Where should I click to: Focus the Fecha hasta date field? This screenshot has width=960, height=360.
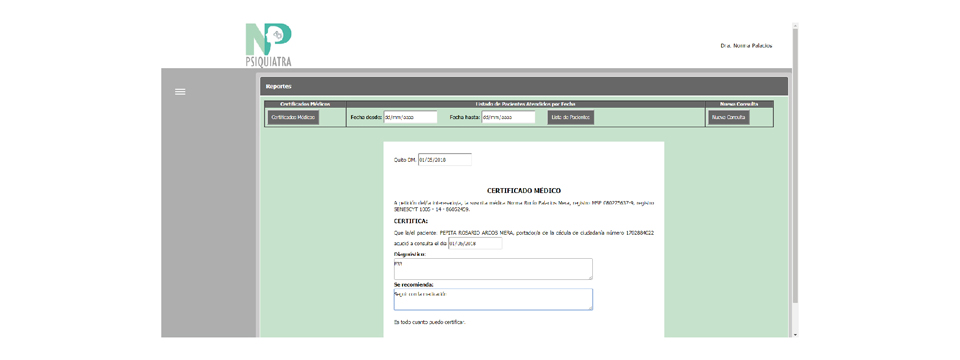[x=508, y=117]
